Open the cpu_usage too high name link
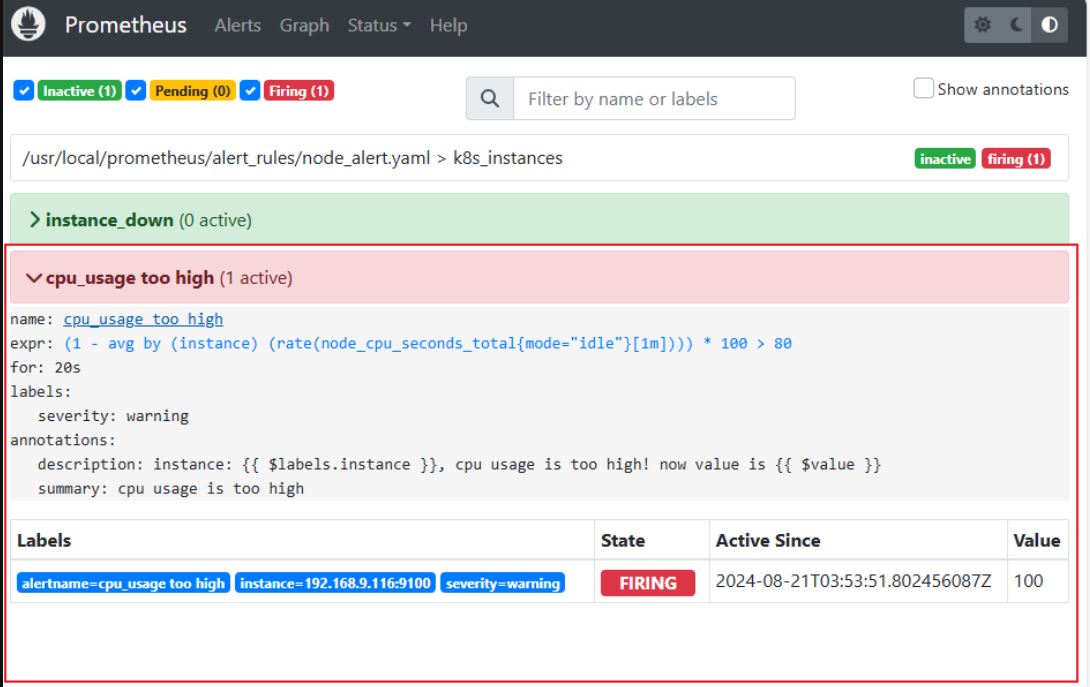The width and height of the screenshot is (1090, 687). tap(143, 319)
